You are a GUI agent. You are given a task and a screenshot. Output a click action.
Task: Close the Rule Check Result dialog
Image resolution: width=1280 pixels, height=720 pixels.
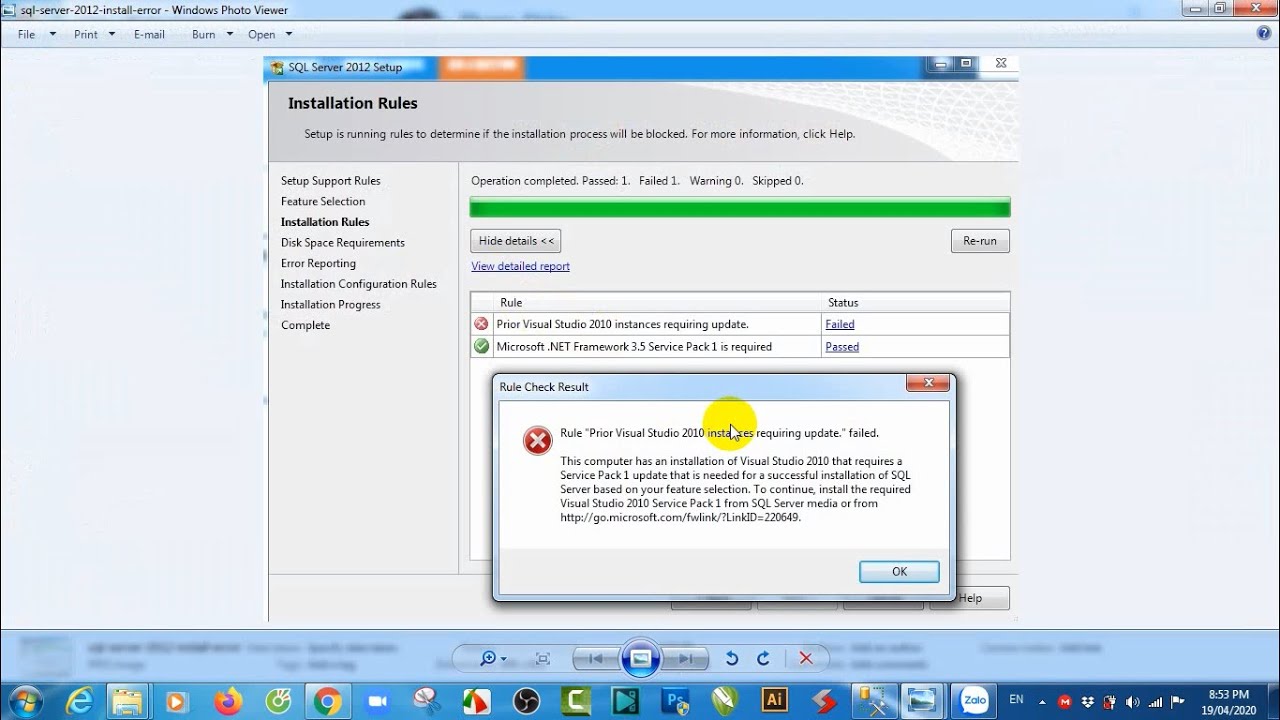point(929,383)
